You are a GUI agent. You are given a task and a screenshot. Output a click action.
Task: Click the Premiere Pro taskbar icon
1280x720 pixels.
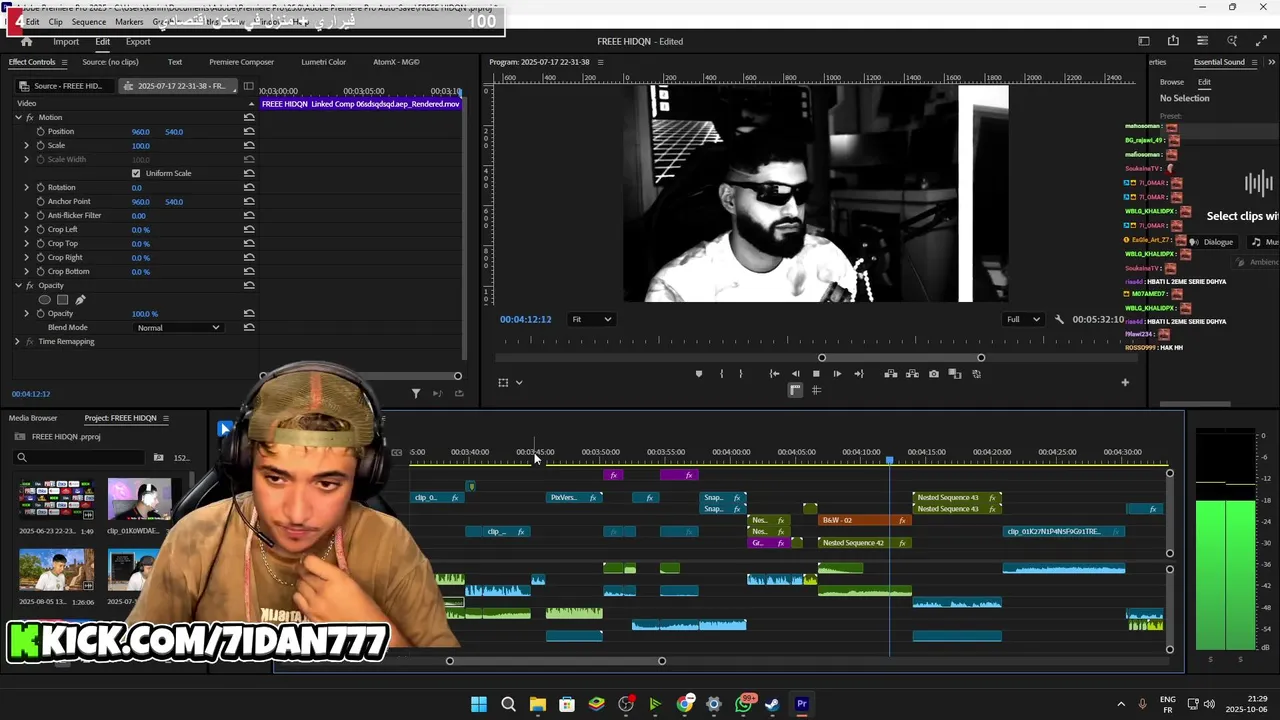pos(802,704)
